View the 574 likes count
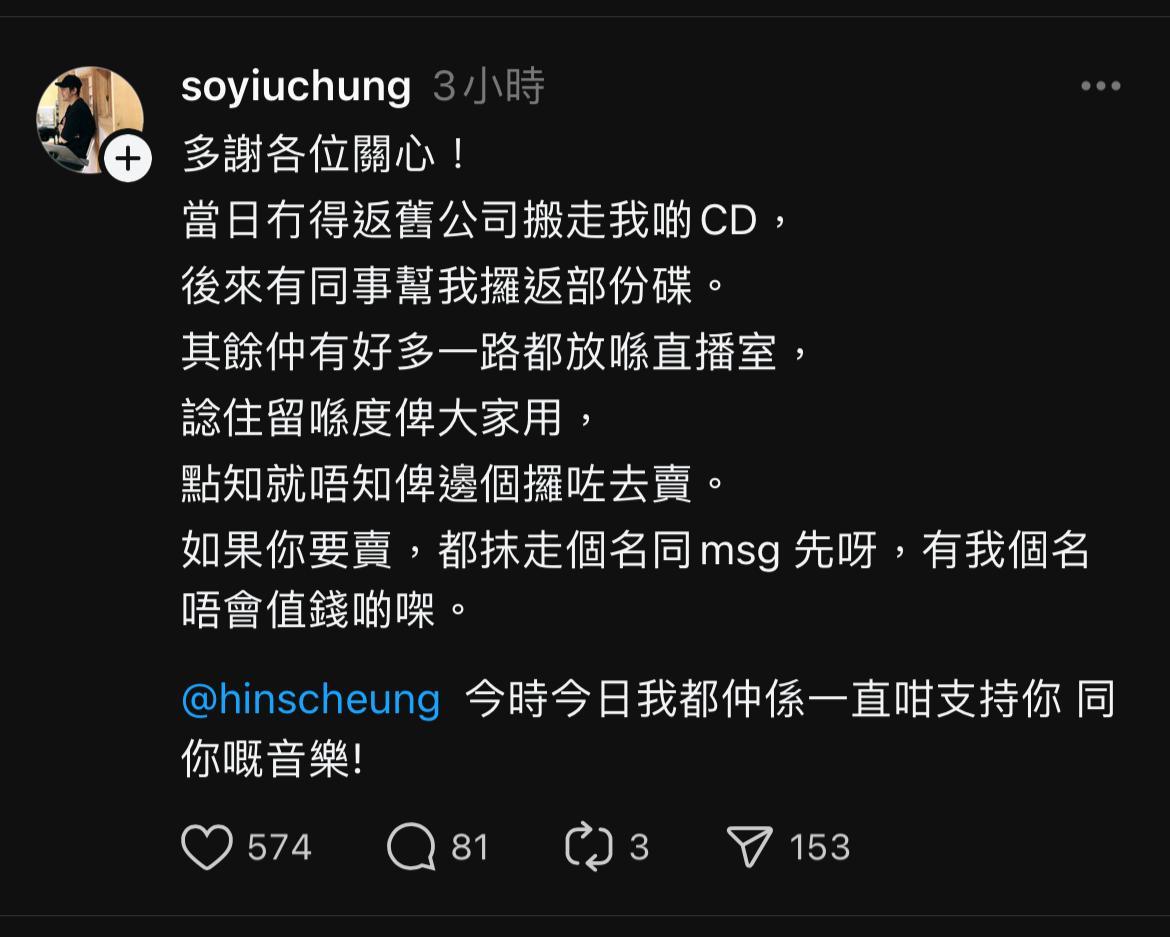This screenshot has height=937, width=1170. pos(279,847)
